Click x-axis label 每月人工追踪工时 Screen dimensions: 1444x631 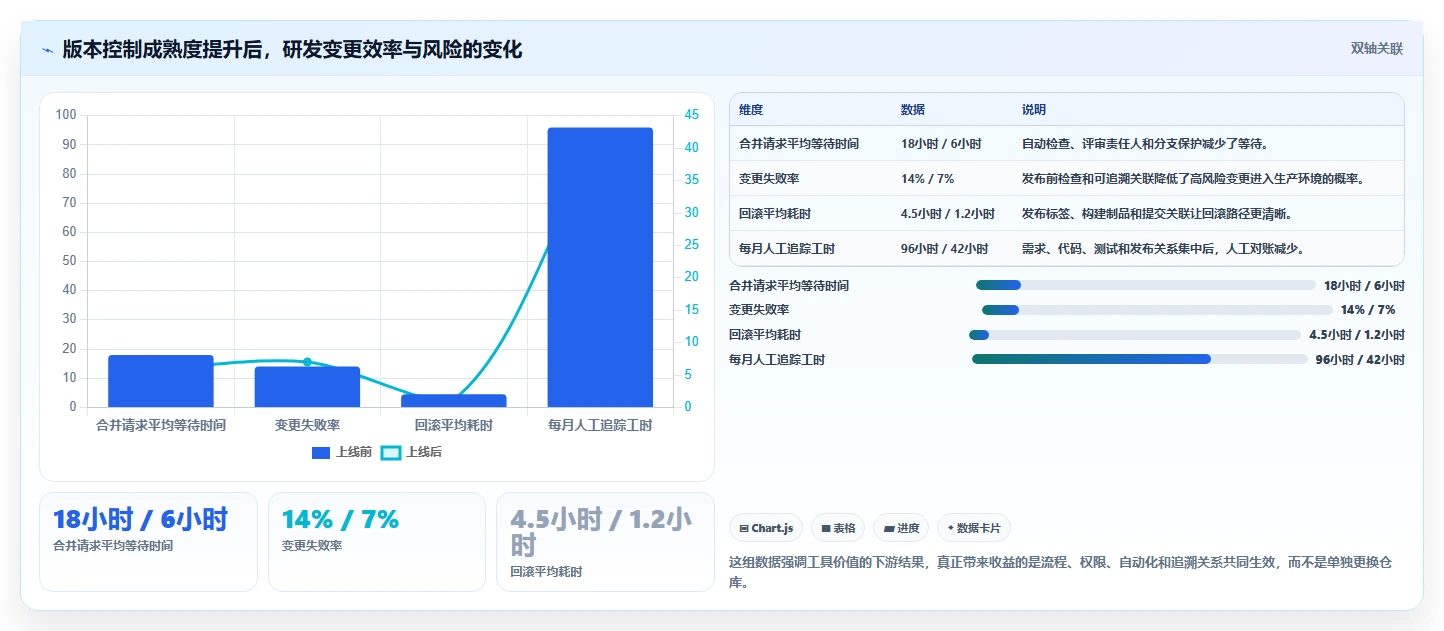tap(600, 425)
